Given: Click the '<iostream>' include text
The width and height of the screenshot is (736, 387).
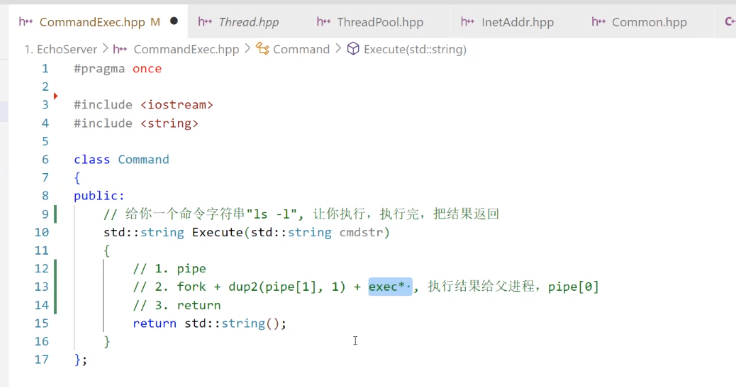Looking at the screenshot, I should click(176, 105).
